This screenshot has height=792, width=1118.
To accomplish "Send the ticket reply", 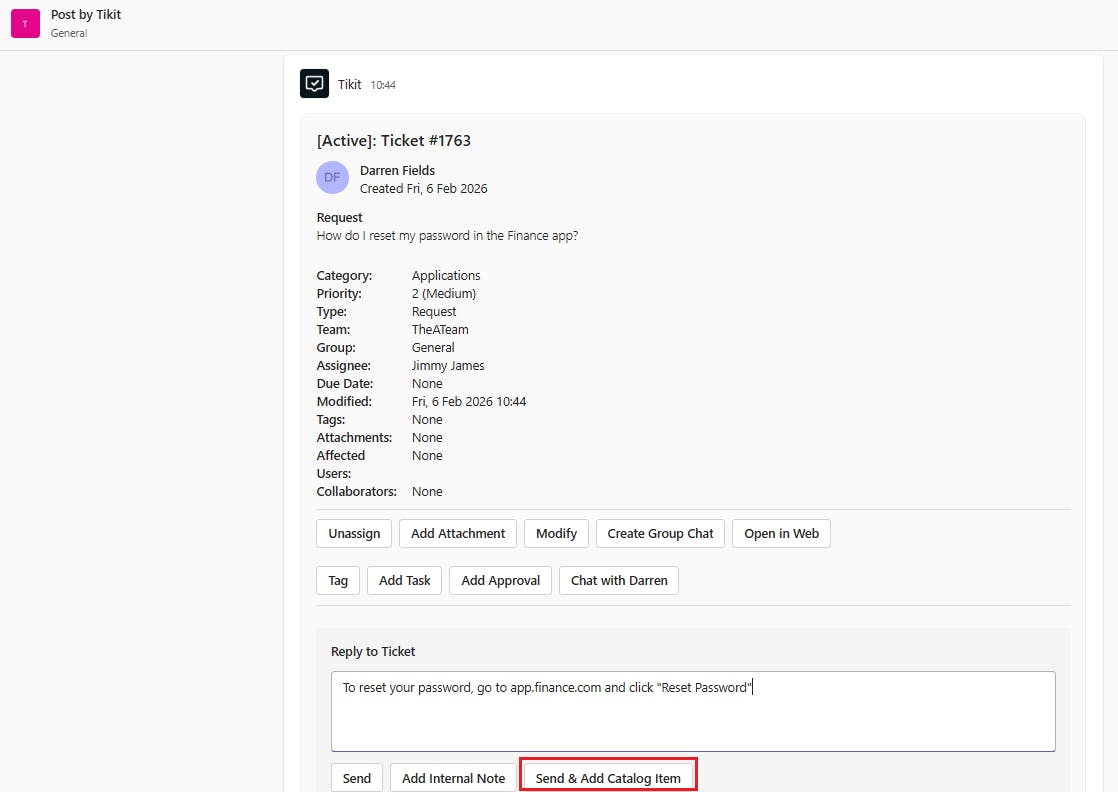I will (x=357, y=778).
